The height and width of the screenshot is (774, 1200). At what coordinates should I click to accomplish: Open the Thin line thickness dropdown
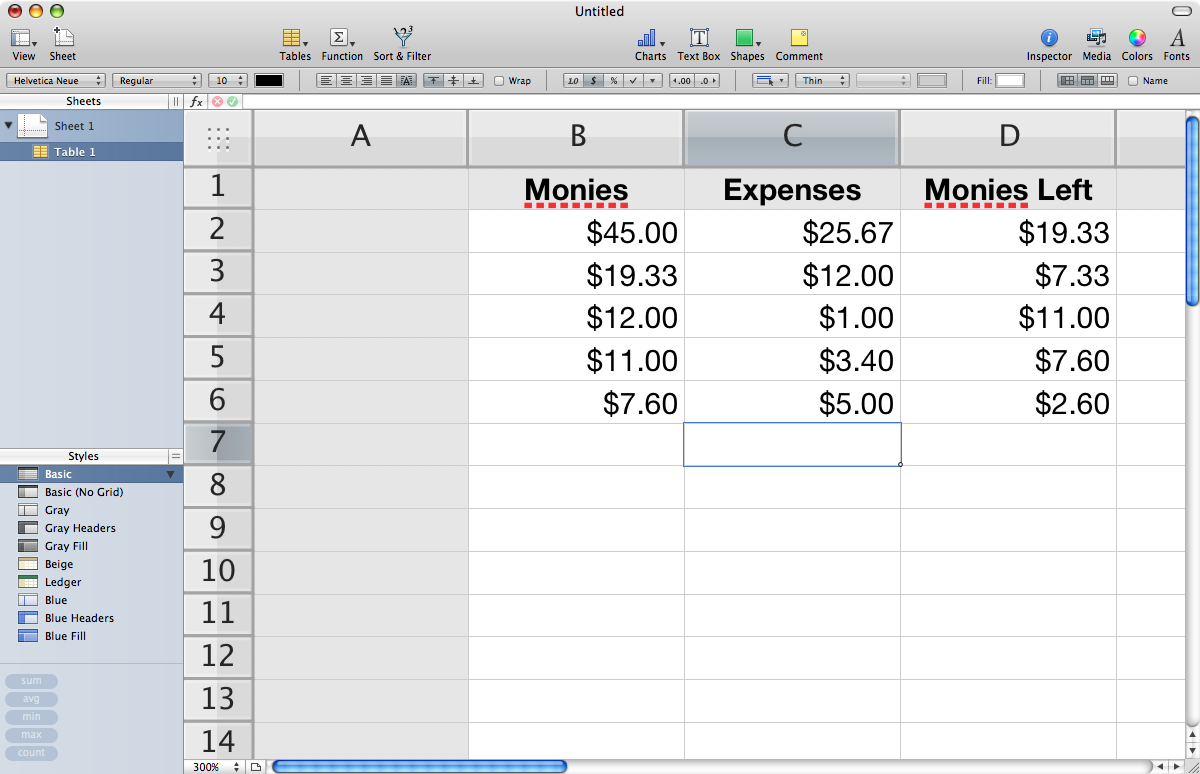pyautogui.click(x=823, y=81)
